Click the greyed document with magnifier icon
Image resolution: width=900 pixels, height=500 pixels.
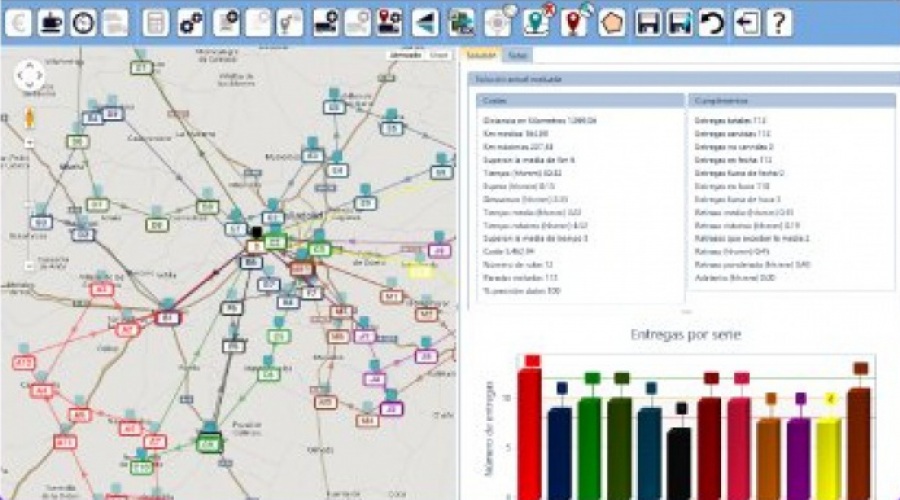click(258, 23)
